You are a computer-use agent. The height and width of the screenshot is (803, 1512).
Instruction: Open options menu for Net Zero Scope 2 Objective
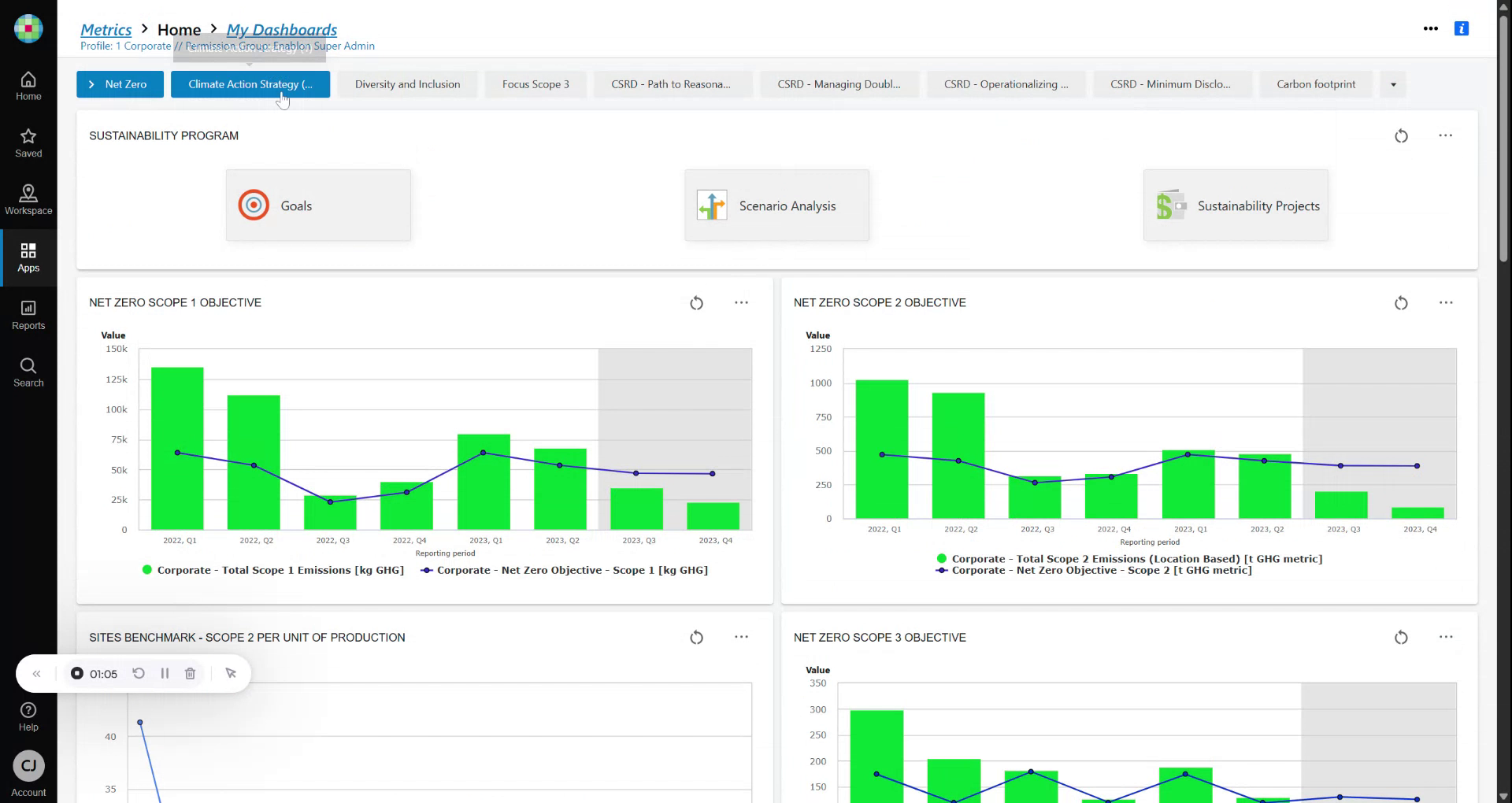(1446, 303)
